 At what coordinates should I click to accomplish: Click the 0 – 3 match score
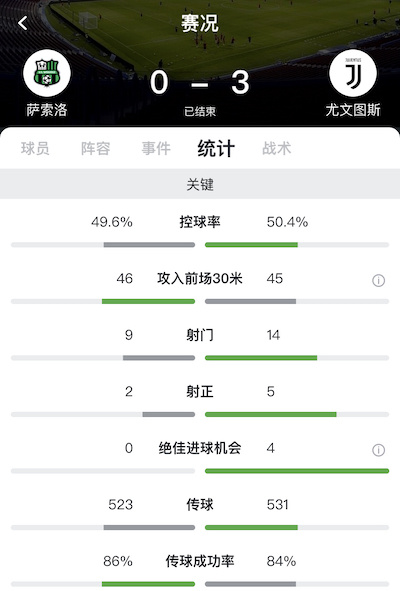tap(200, 83)
